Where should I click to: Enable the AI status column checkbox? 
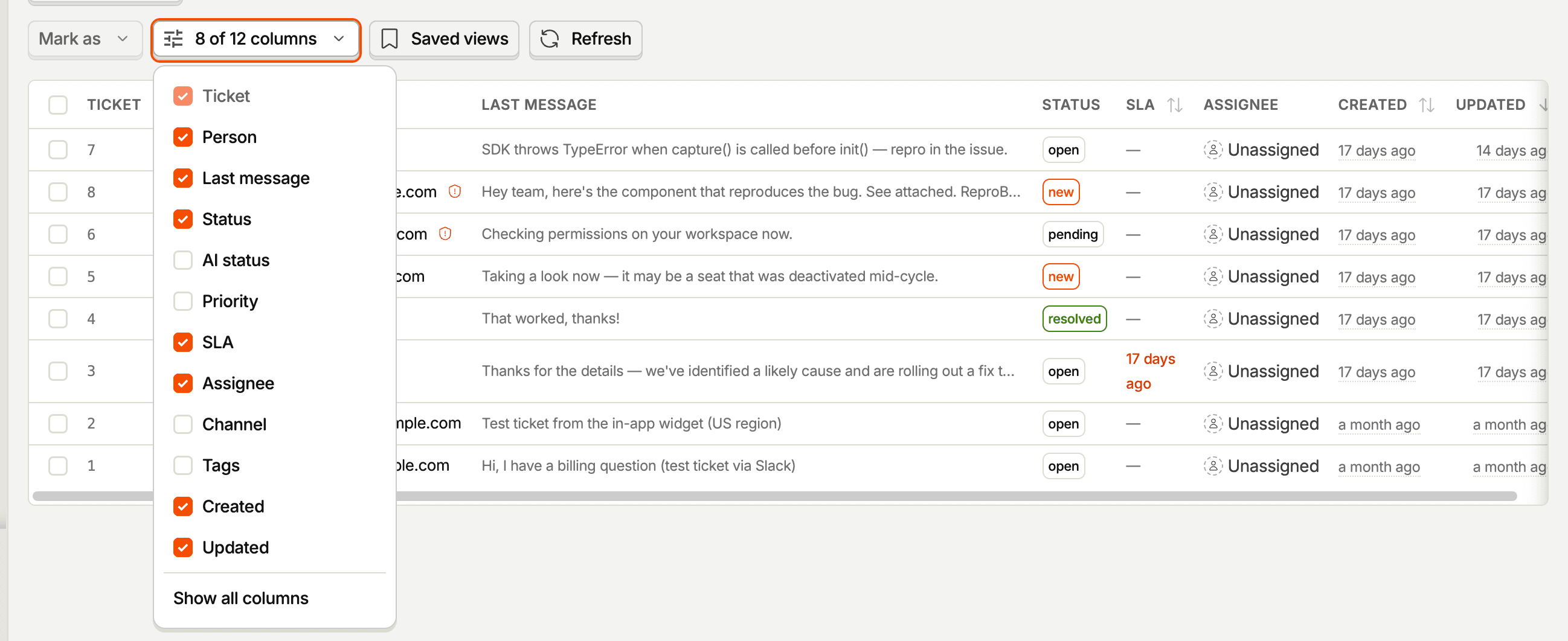182,260
